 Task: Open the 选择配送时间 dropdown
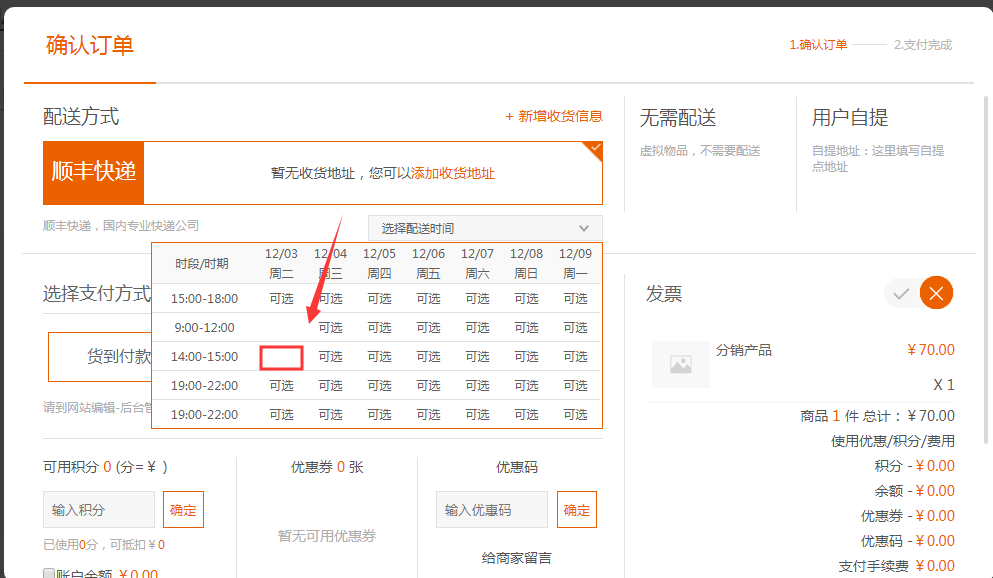(485, 228)
